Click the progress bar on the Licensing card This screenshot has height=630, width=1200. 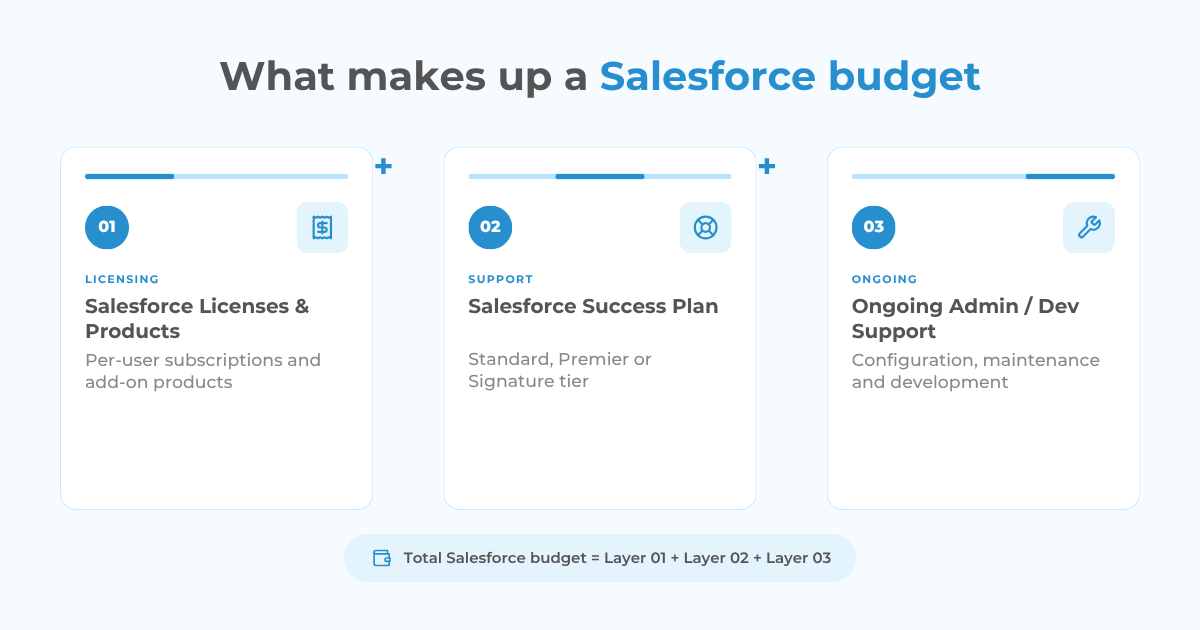(216, 176)
